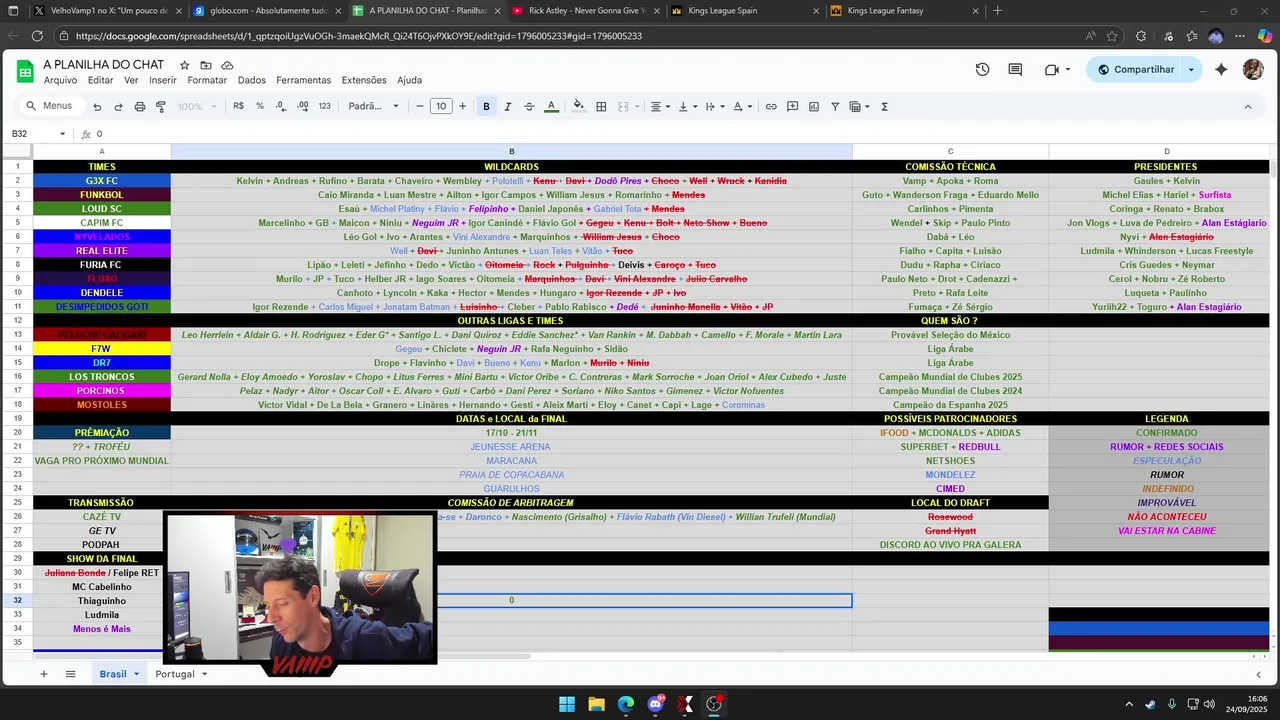Image resolution: width=1280 pixels, height=720 pixels.
Task: Toggle italic formatting
Action: coord(508,106)
